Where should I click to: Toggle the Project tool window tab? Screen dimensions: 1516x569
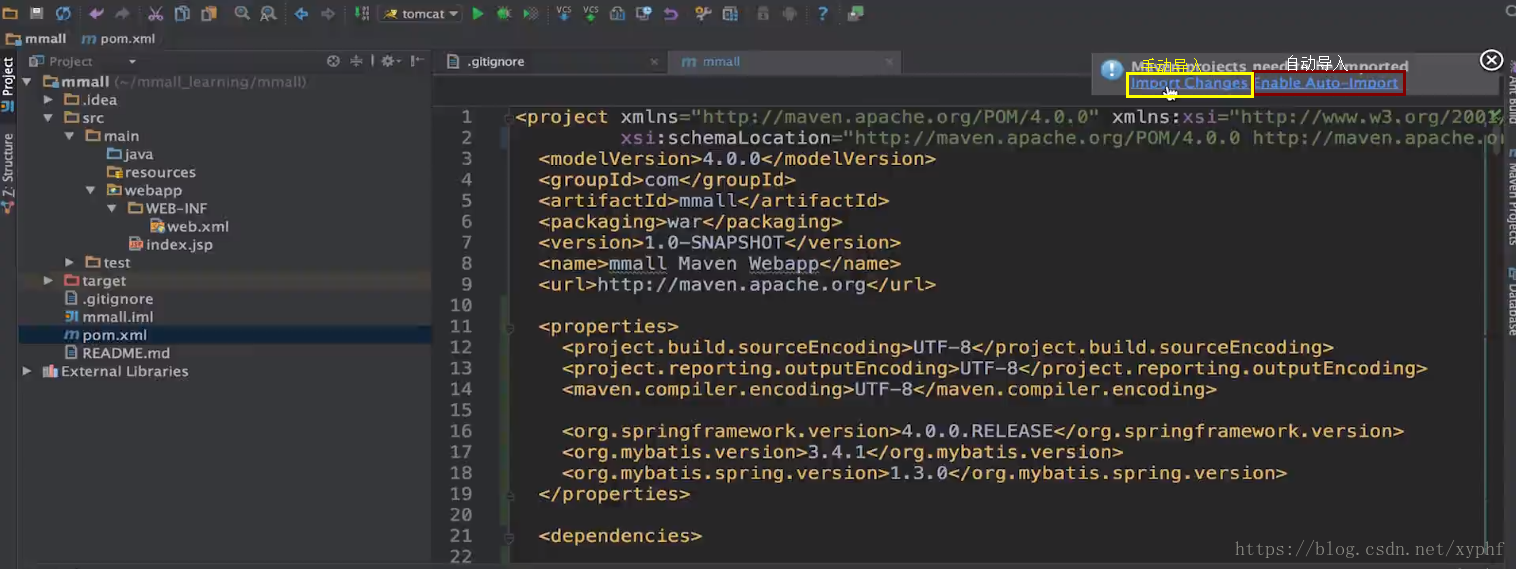click(8, 84)
